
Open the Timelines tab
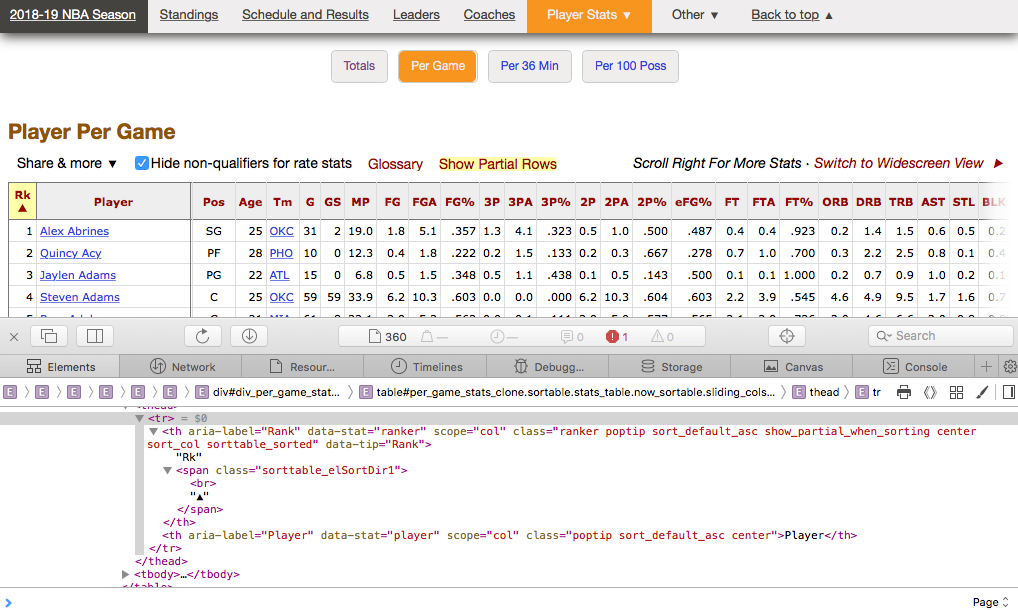427,367
